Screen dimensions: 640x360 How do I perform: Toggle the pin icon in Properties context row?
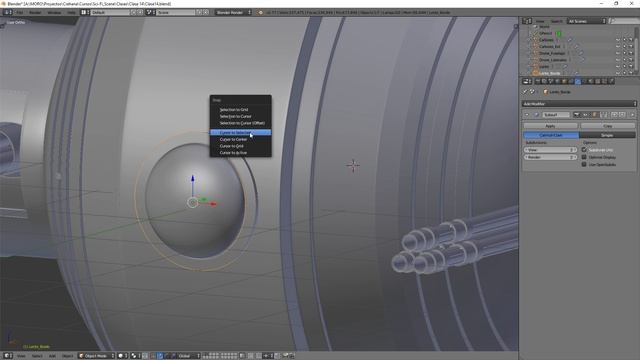[525, 92]
